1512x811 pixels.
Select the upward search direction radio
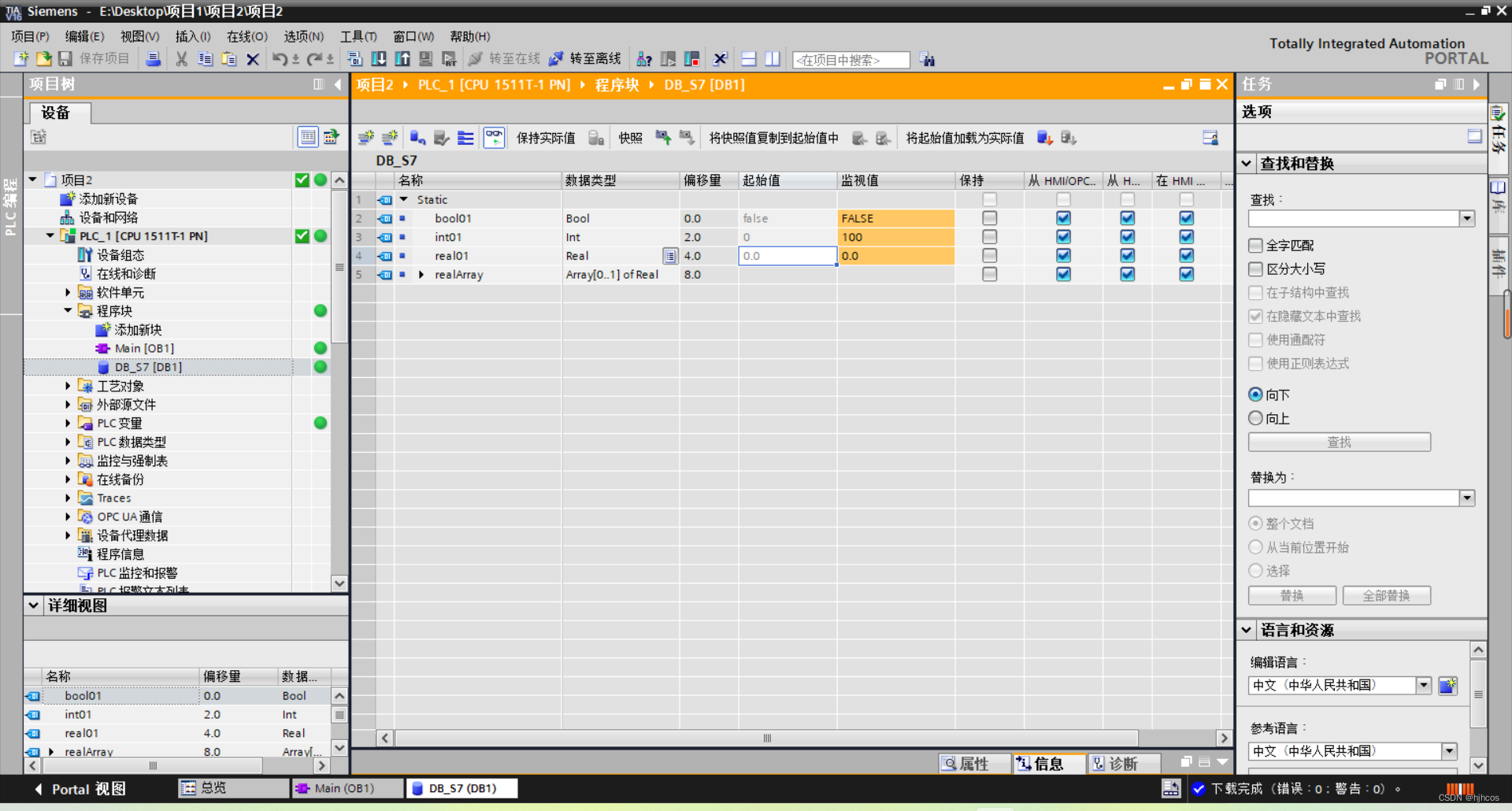pyautogui.click(x=1256, y=418)
